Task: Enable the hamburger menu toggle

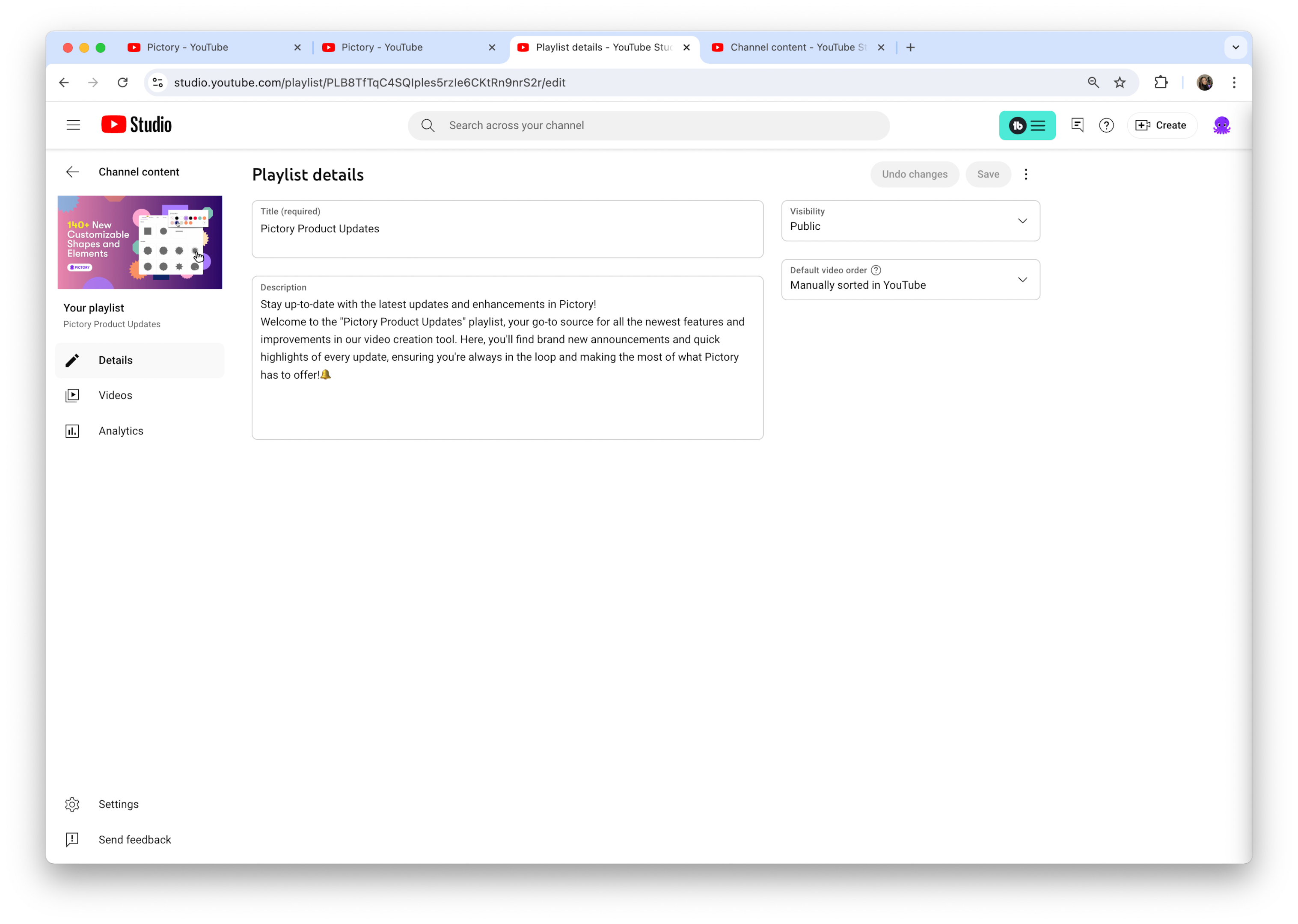Action: point(74,125)
